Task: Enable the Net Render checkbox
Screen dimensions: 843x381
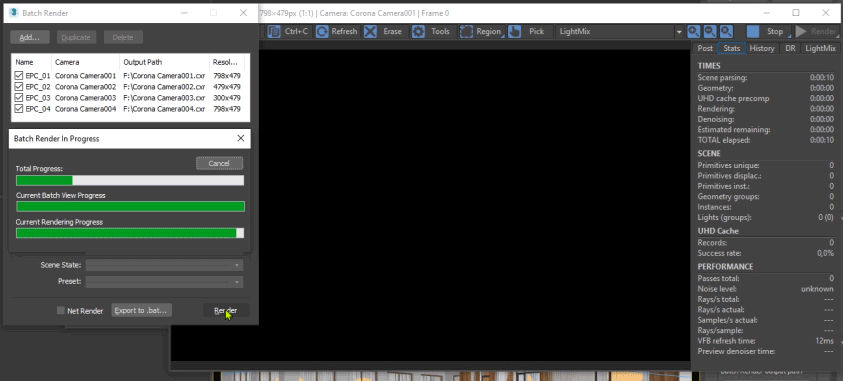Action: click(61, 311)
